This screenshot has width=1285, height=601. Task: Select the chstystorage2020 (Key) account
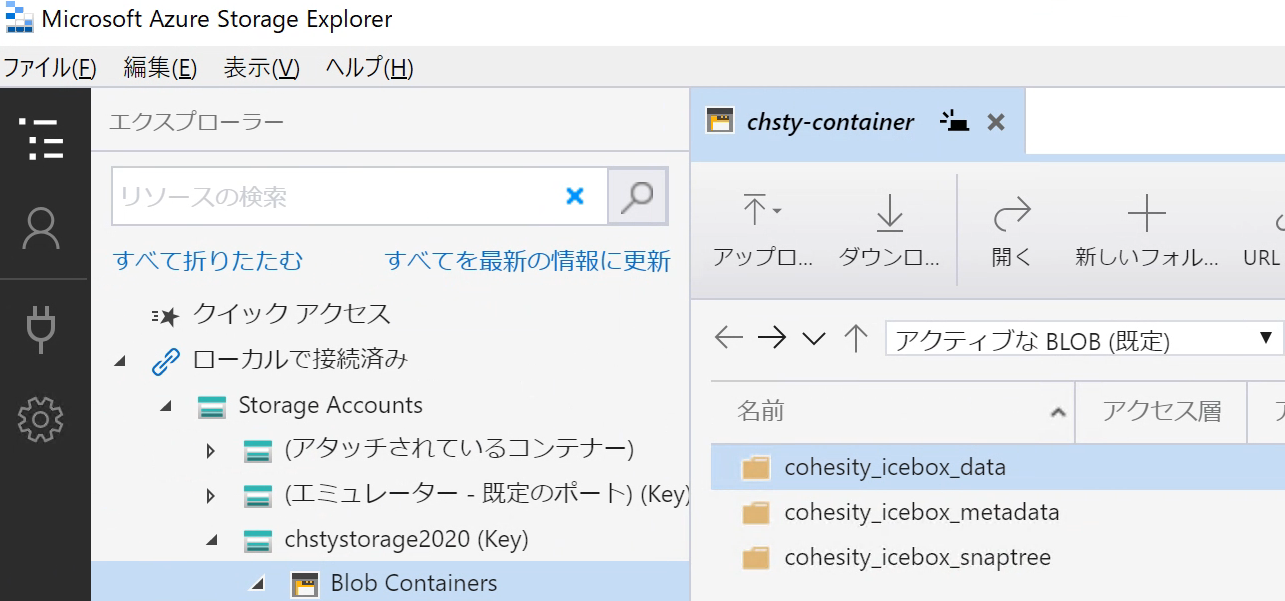click(x=406, y=540)
